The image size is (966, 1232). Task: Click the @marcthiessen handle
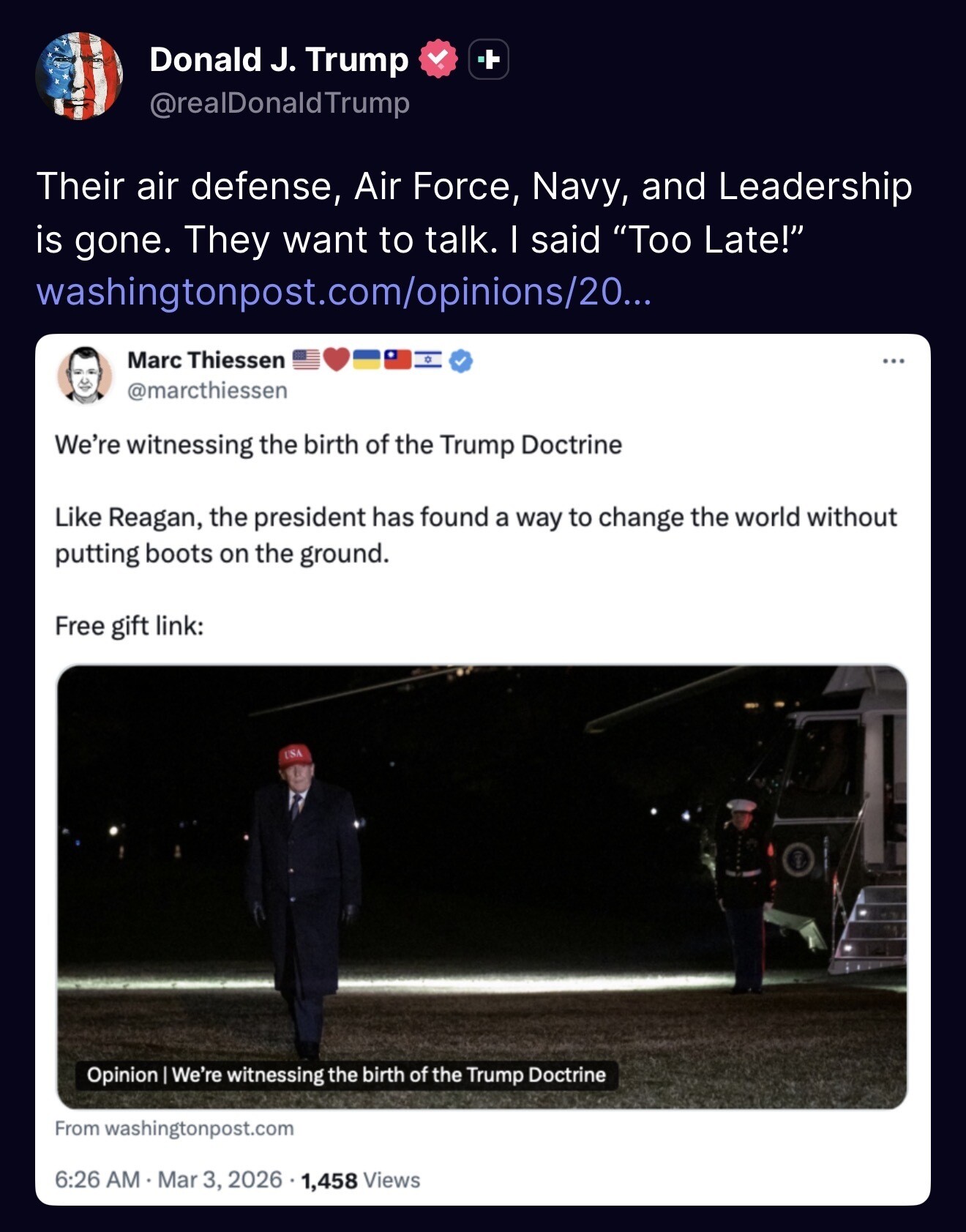[x=207, y=391]
